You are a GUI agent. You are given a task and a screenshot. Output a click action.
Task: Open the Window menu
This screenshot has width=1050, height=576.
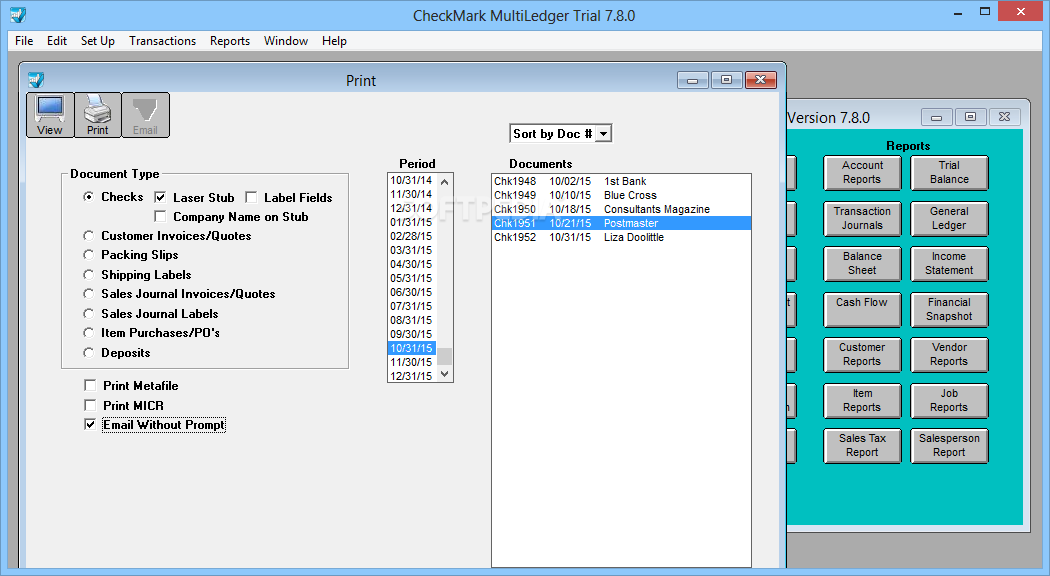[x=286, y=41]
